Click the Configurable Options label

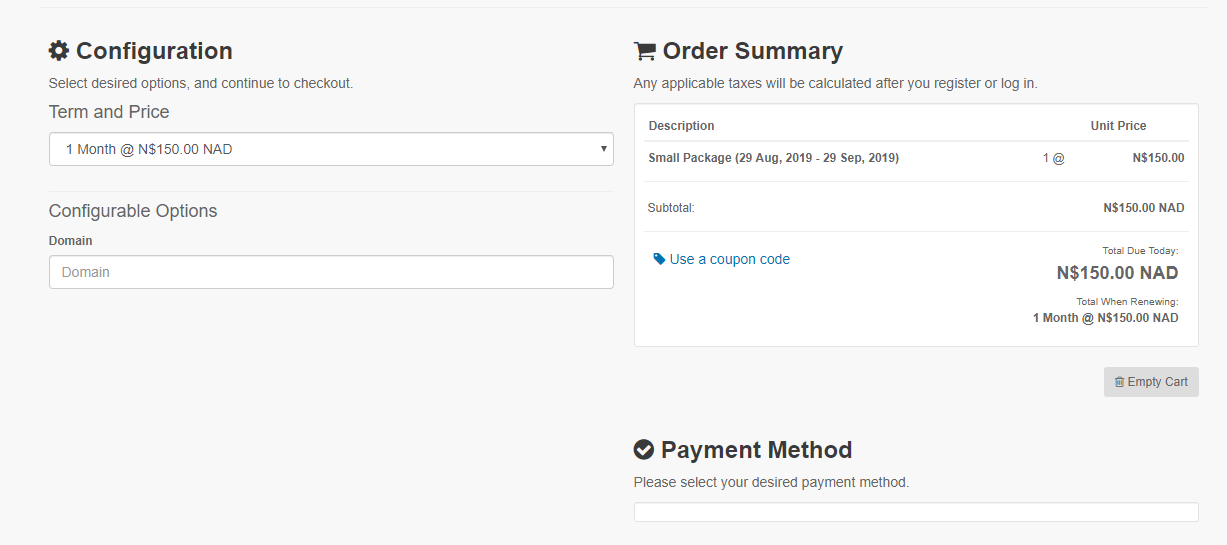[x=133, y=211]
